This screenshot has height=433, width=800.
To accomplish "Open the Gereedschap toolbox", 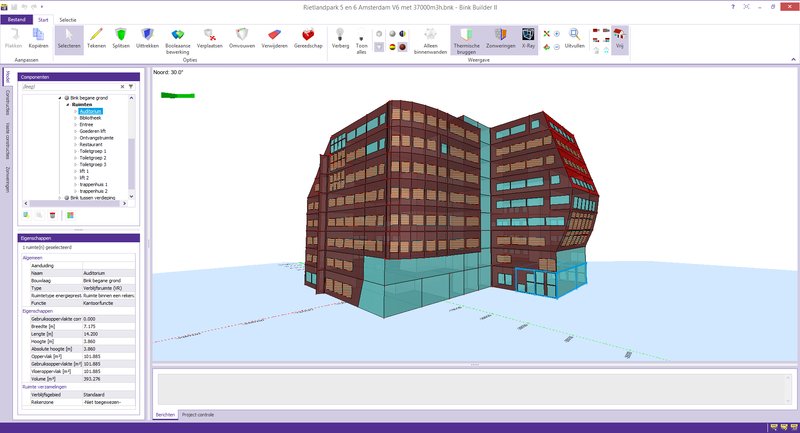I will (x=308, y=39).
